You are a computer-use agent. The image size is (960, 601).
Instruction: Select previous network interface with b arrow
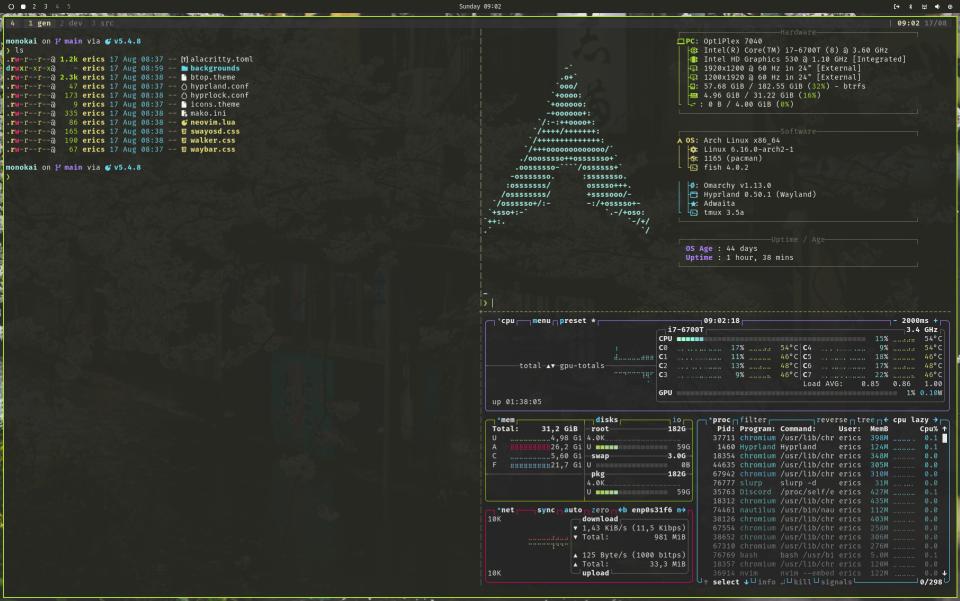[x=623, y=510]
